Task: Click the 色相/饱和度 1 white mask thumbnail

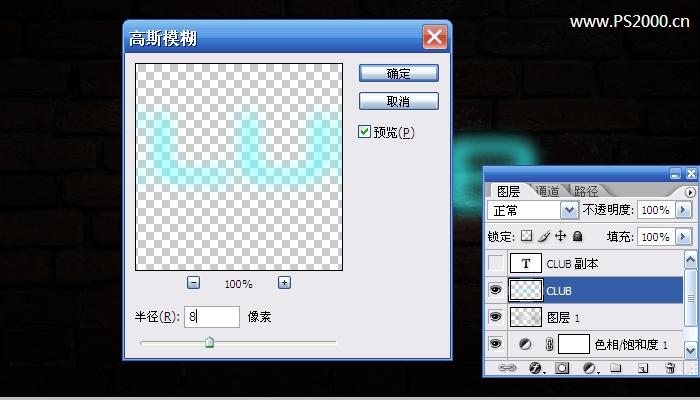Action: coord(574,344)
